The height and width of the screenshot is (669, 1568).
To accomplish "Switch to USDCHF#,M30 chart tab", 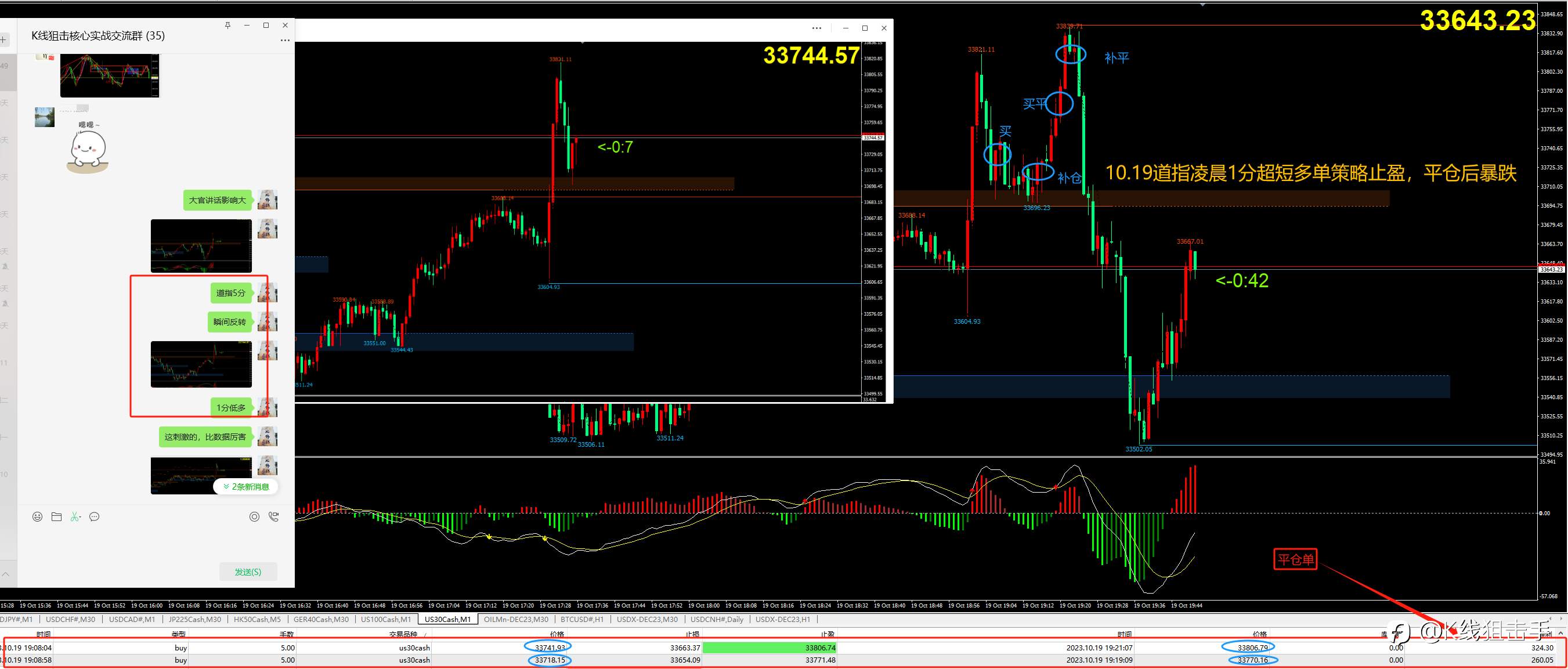I will (70, 620).
